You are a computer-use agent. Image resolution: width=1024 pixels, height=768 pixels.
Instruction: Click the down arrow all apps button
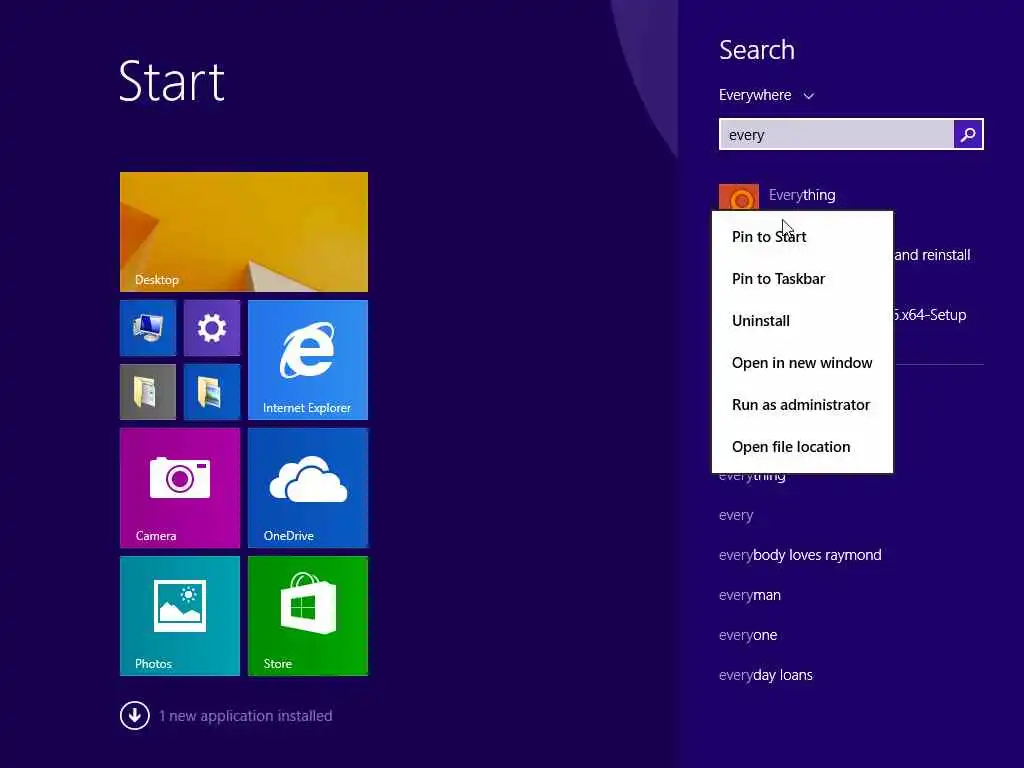coord(135,715)
